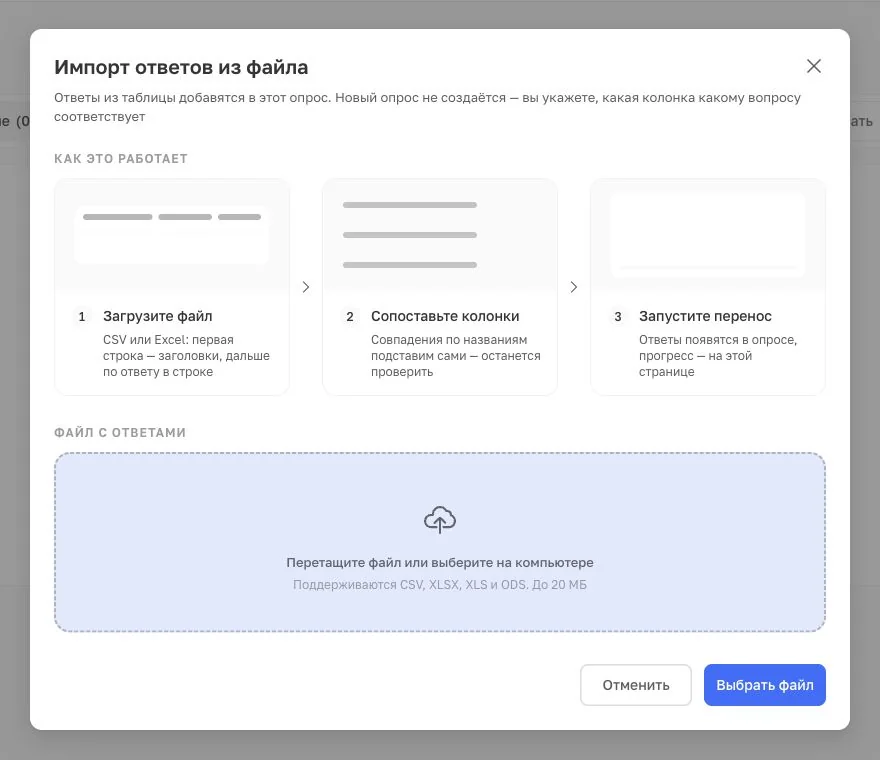The height and width of the screenshot is (760, 880).
Task: Click the dialog subtitle about Ответы из таблицы
Action: [427, 107]
